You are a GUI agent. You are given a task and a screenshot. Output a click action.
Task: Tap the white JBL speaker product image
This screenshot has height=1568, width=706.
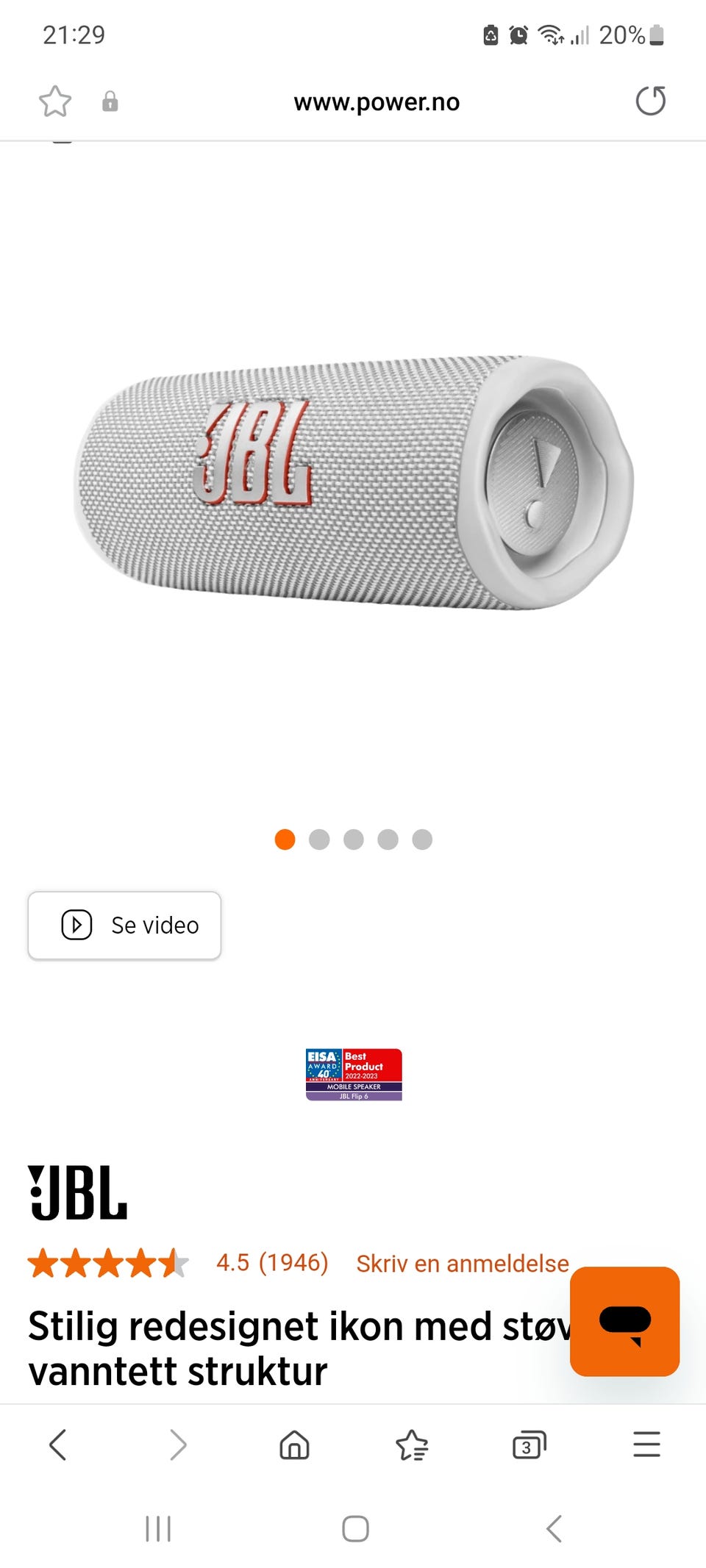click(x=354, y=482)
